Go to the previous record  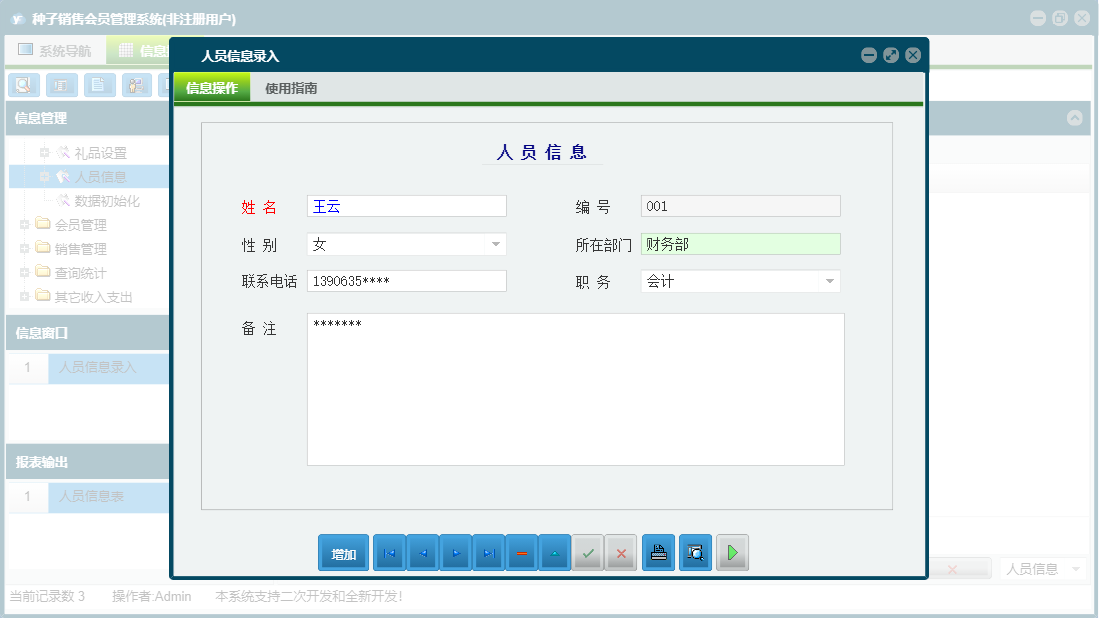pyautogui.click(x=422, y=553)
